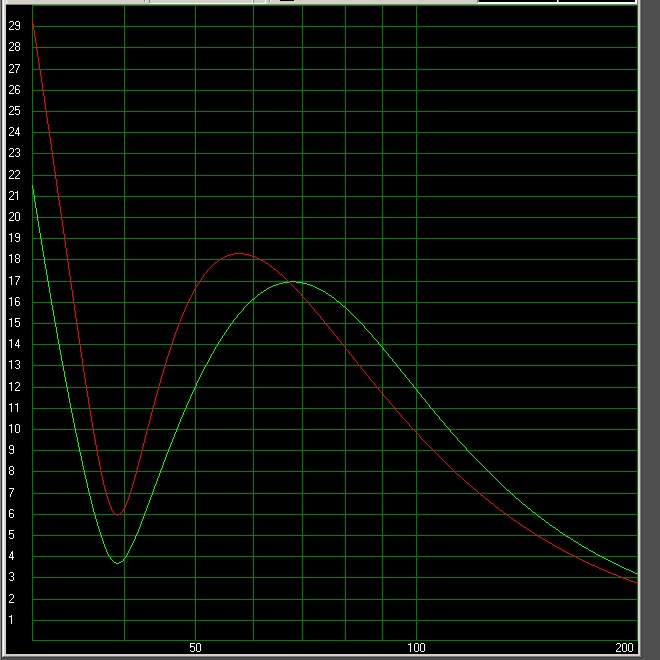Click the y-axis label 20
660x660 pixels.
tap(14, 217)
